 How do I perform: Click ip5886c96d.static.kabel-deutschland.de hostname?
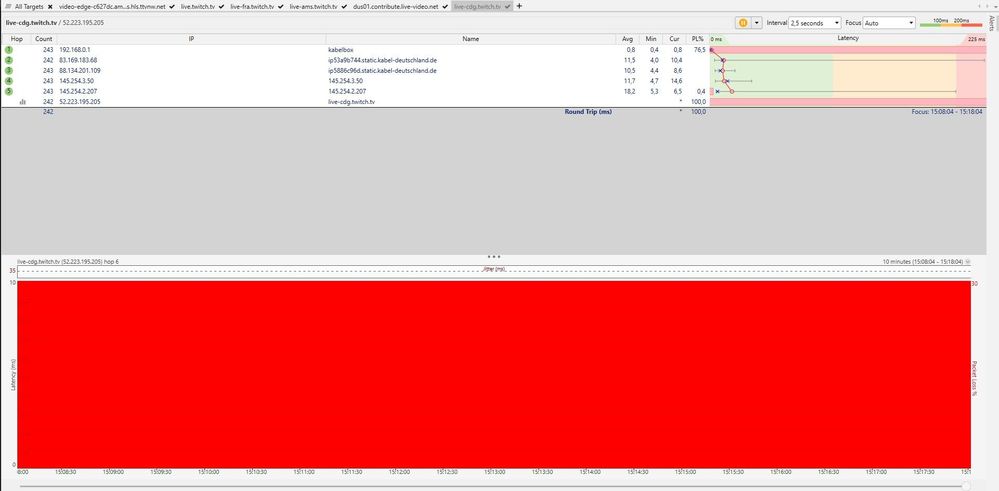(x=382, y=70)
